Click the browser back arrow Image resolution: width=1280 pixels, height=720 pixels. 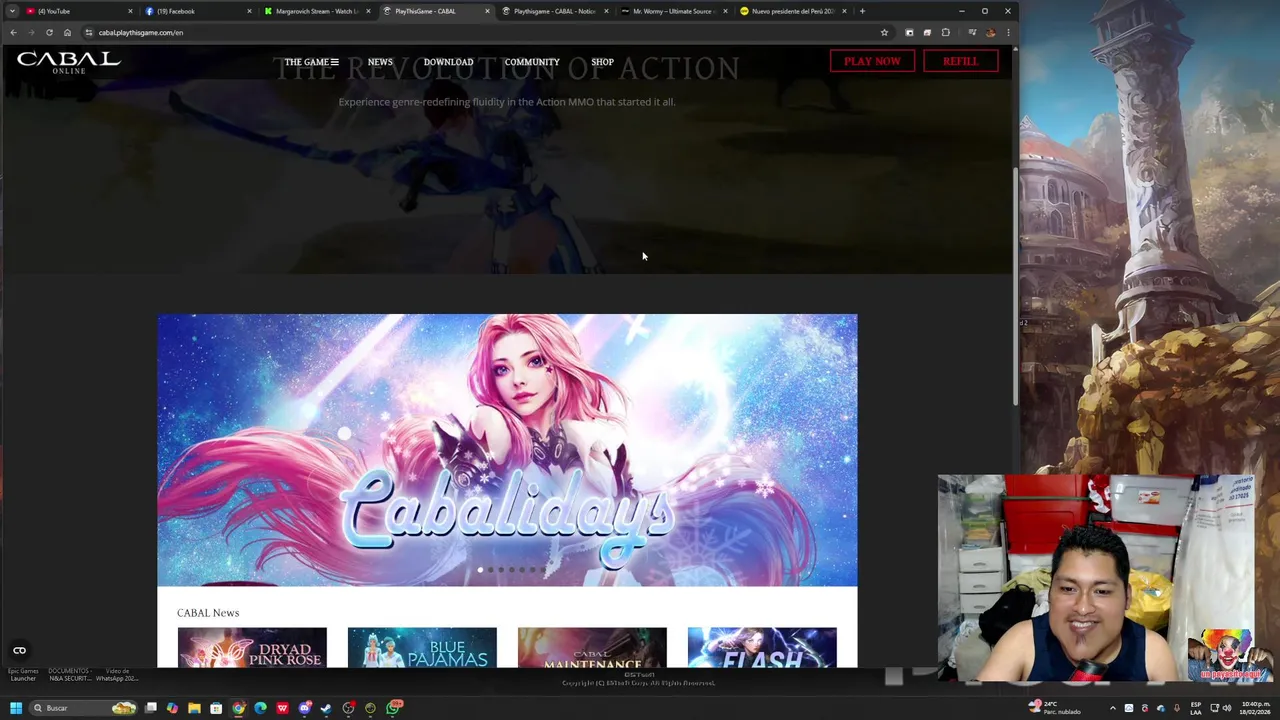pos(13,32)
